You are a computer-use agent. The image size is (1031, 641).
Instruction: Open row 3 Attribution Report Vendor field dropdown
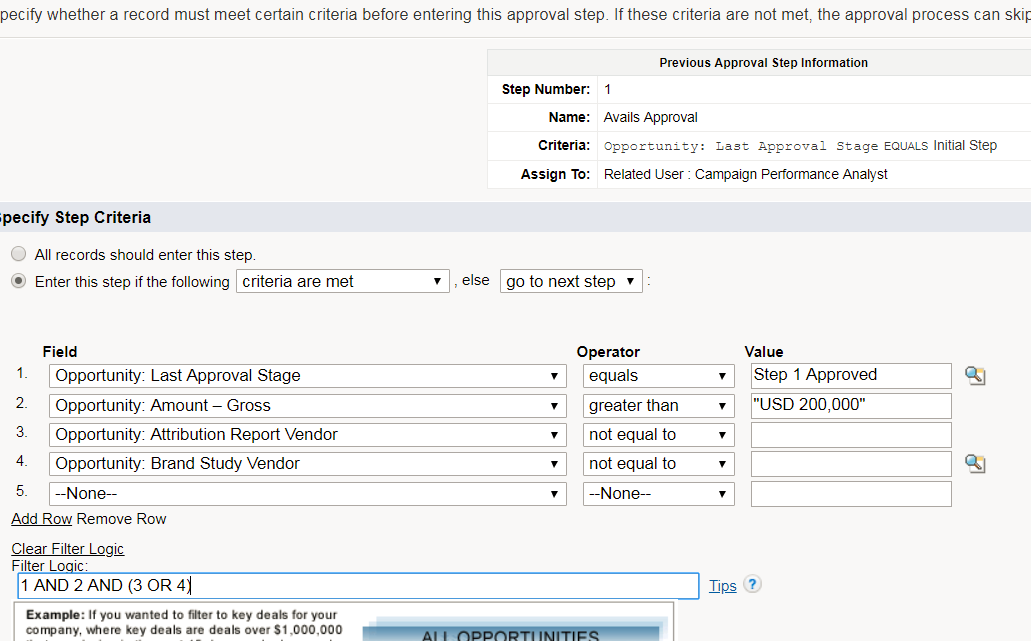point(308,435)
